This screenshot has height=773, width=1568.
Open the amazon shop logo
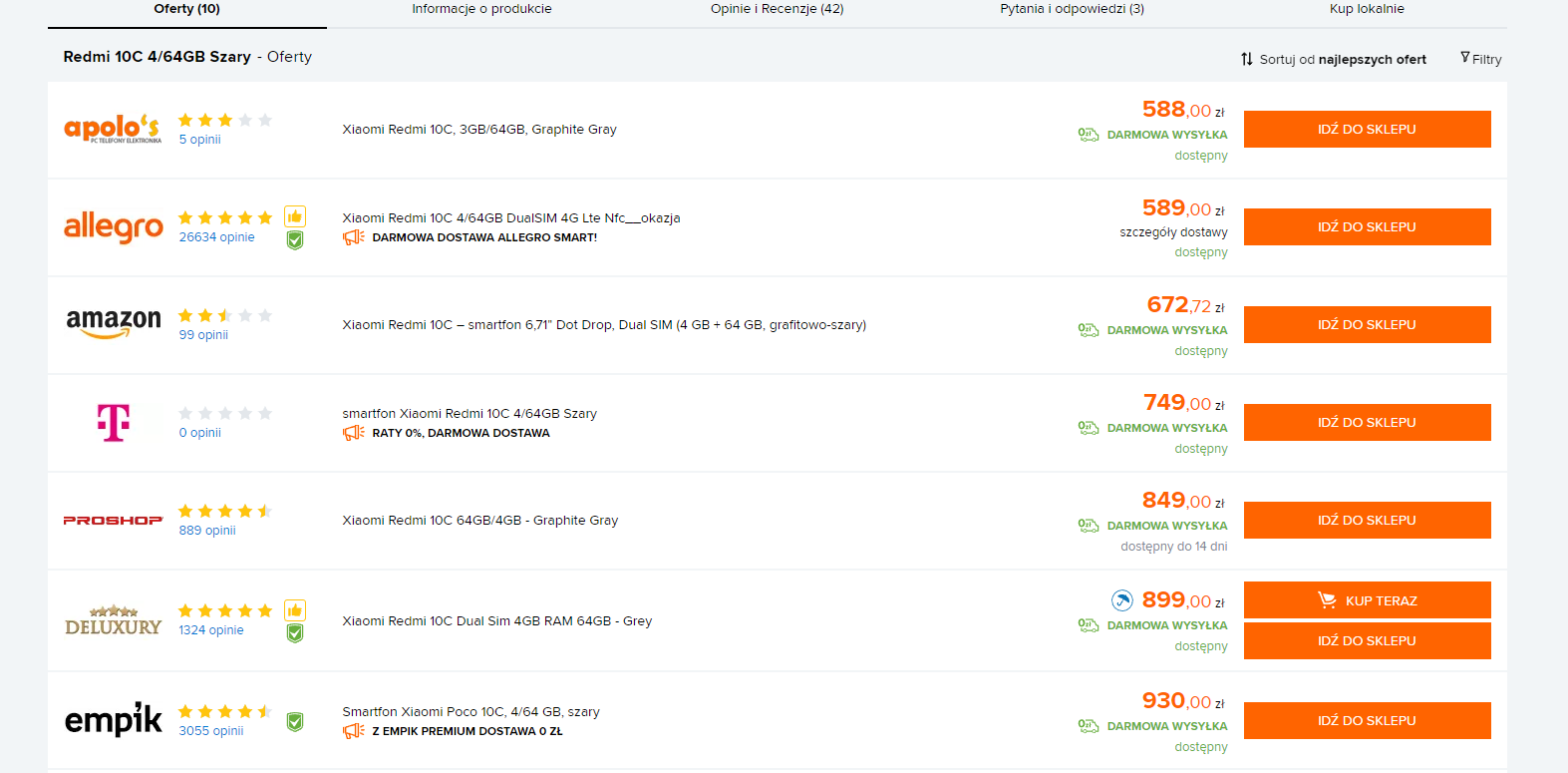pos(113,323)
